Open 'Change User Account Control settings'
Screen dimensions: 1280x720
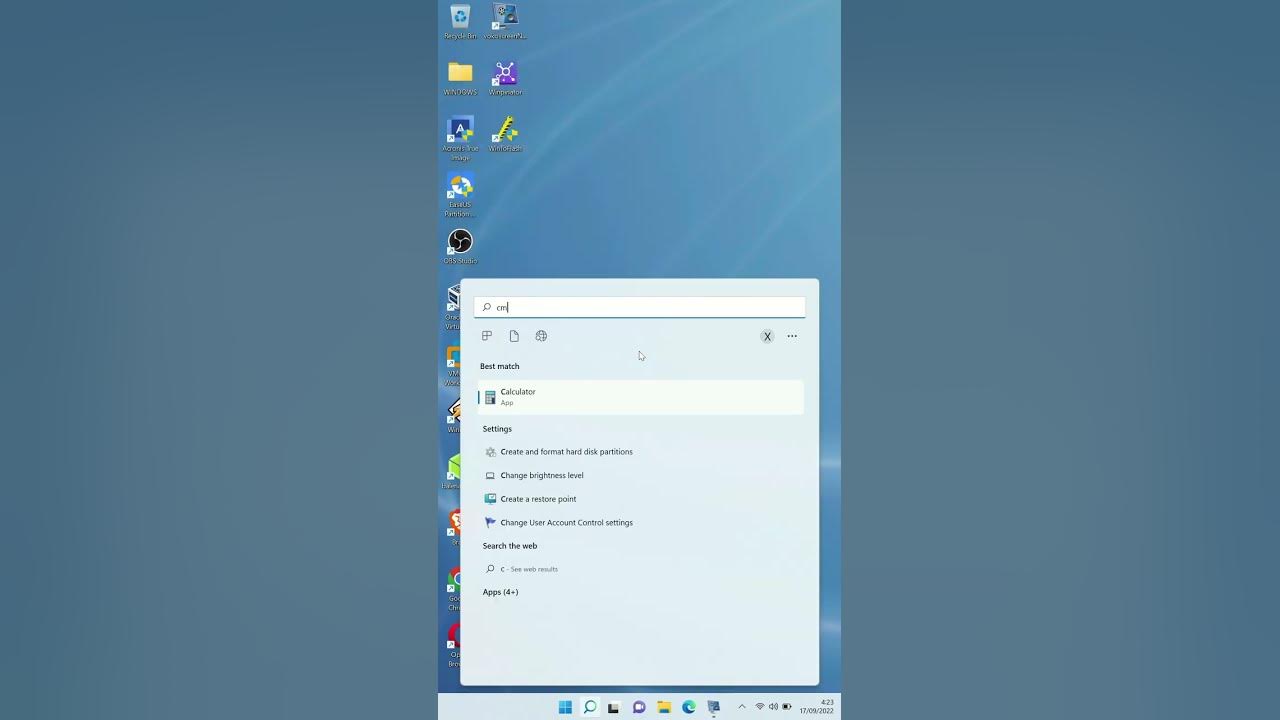566,522
